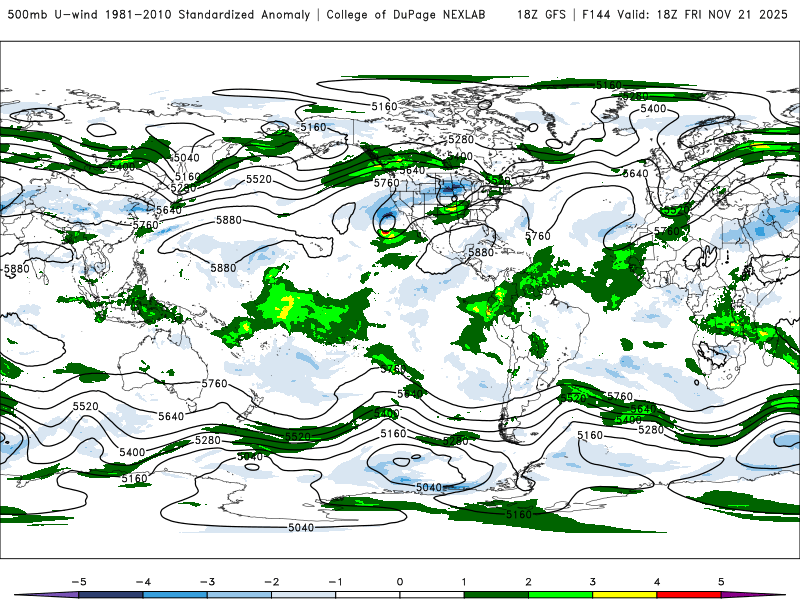The height and width of the screenshot is (600, 800).
Task: Click the "0" legend tick label
Action: point(399,582)
